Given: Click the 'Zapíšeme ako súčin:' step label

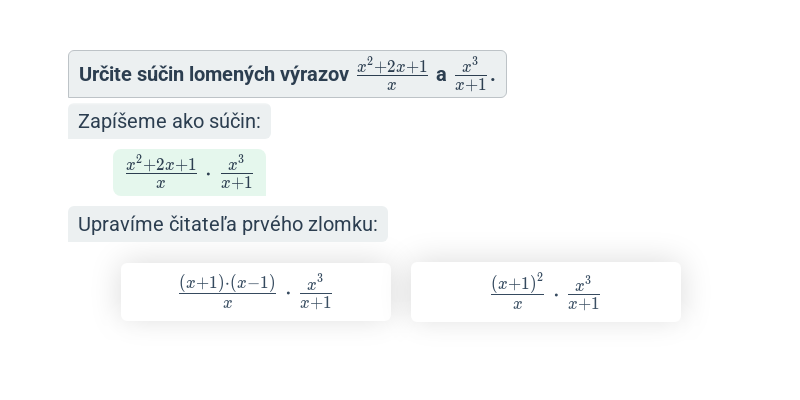Looking at the screenshot, I should 169,121.
